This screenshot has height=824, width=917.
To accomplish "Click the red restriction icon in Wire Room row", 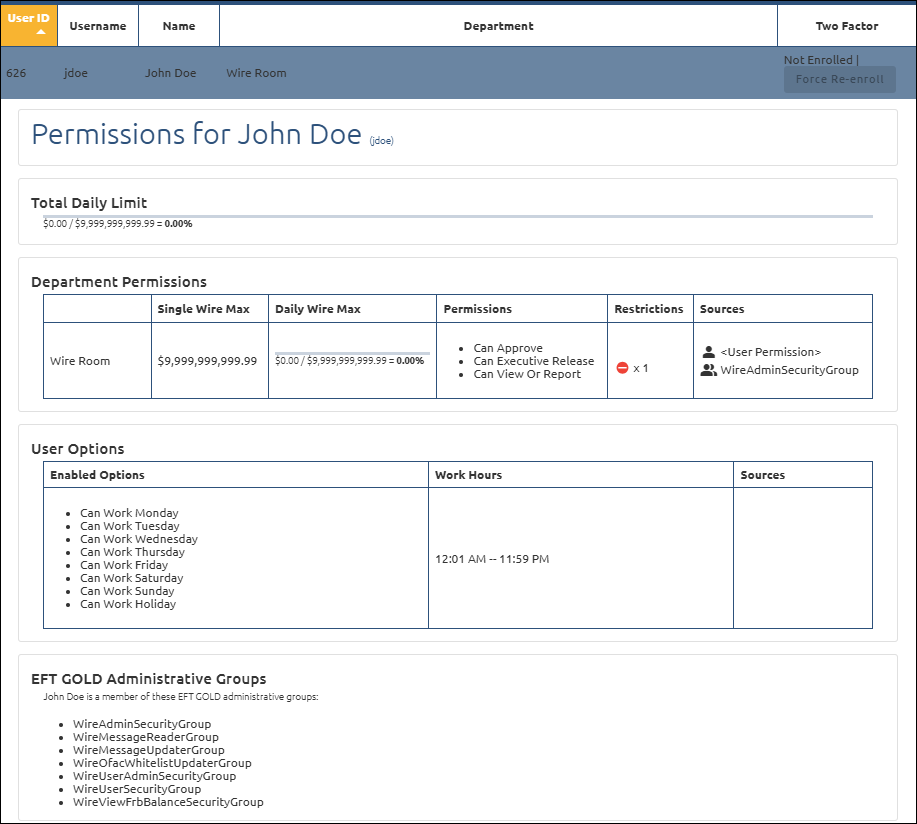I will point(622,368).
